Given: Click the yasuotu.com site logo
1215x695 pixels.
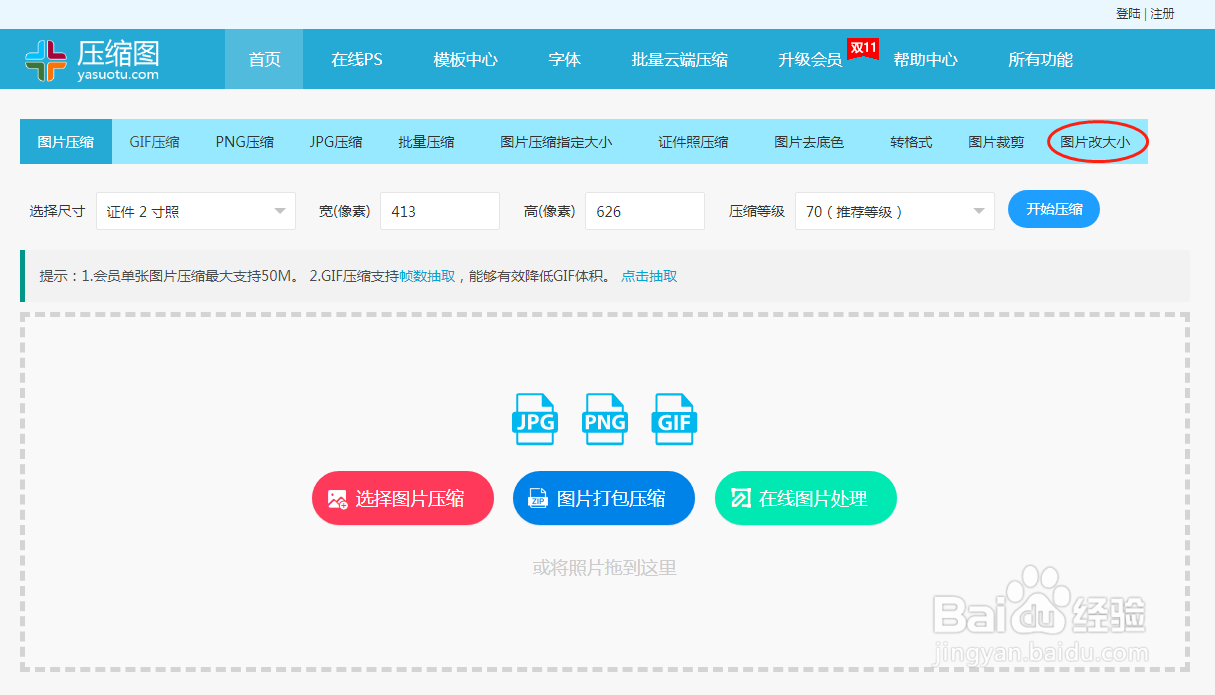Looking at the screenshot, I should tap(92, 60).
